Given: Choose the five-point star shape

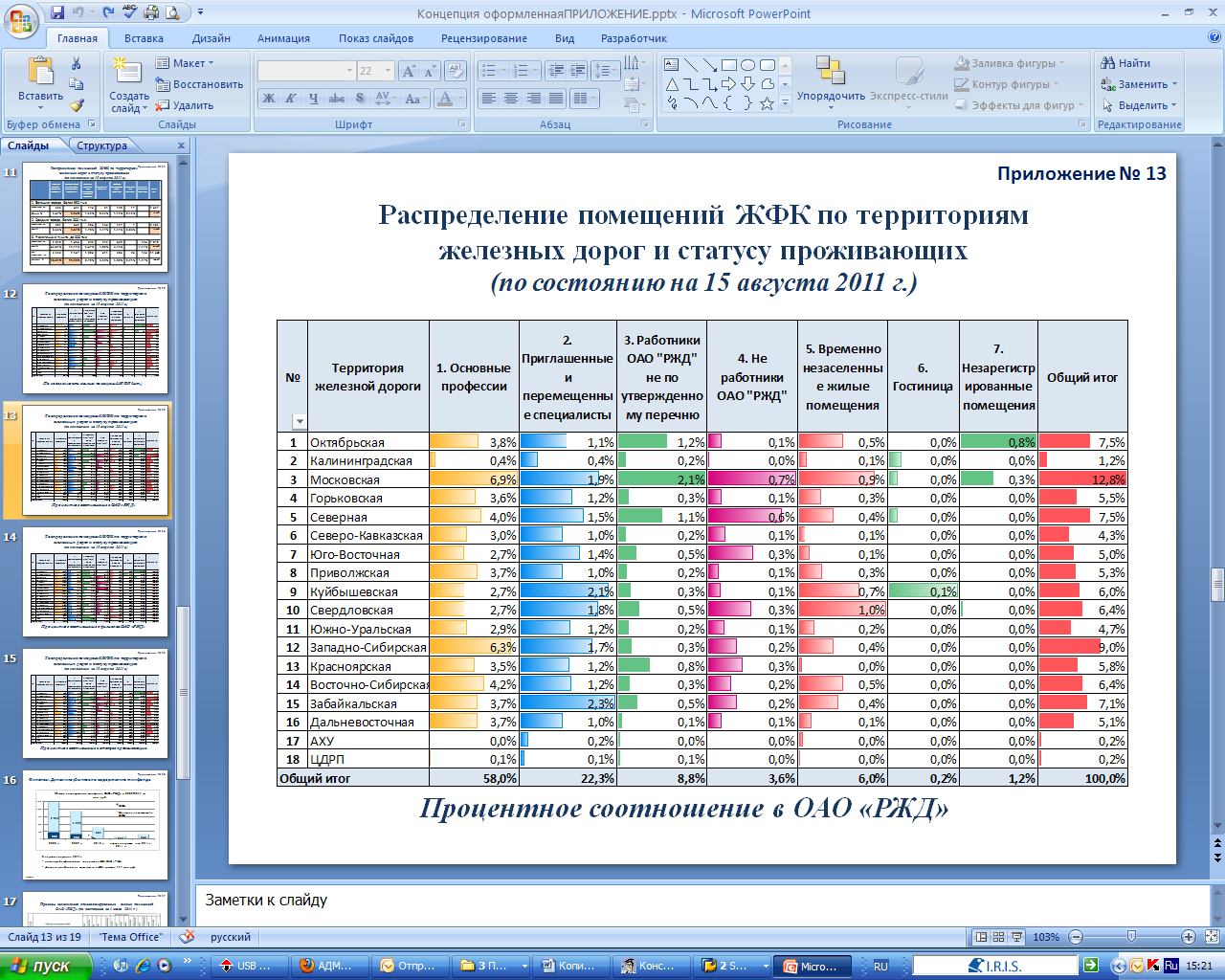Looking at the screenshot, I should [767, 103].
